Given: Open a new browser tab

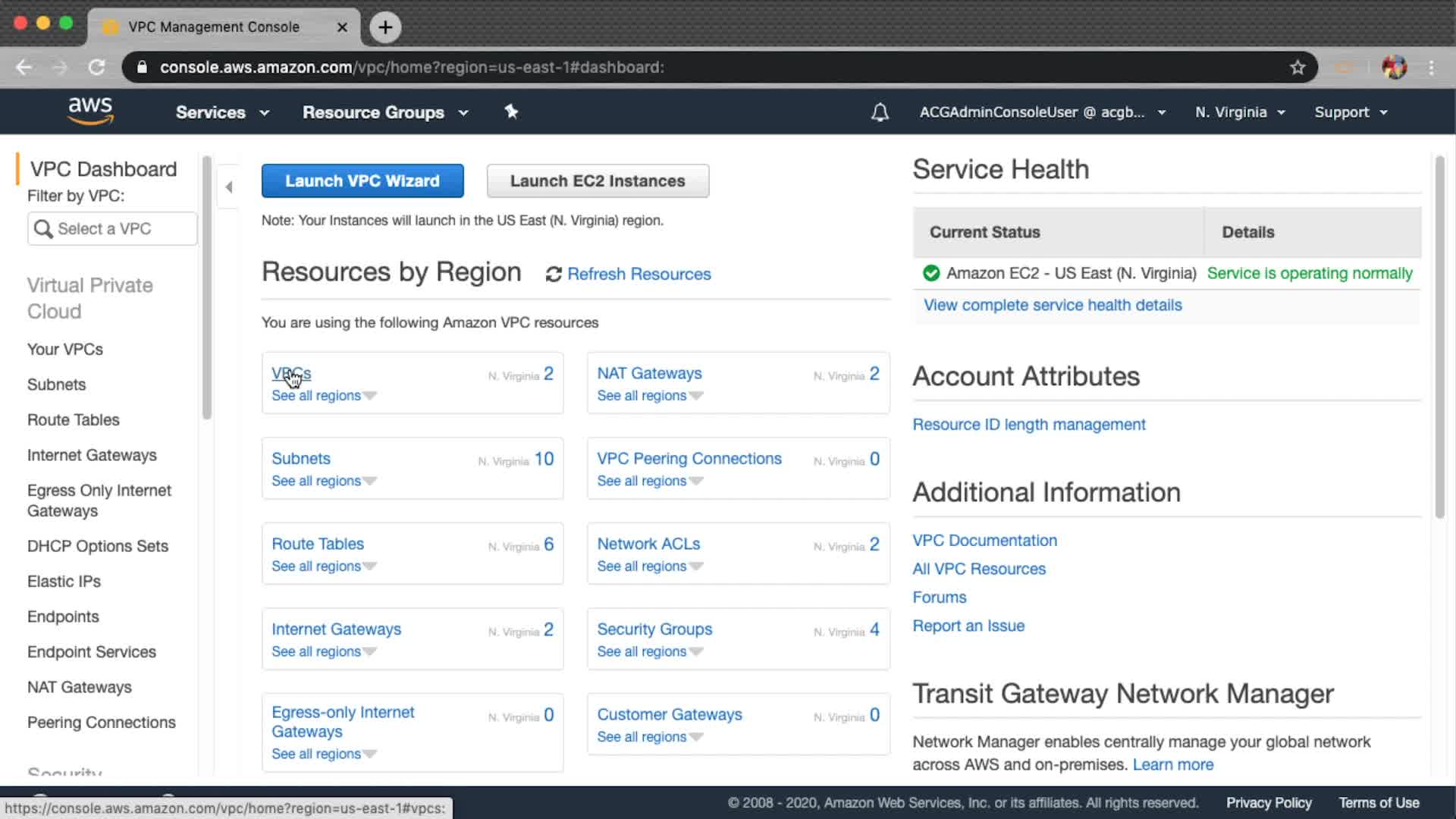Looking at the screenshot, I should pyautogui.click(x=385, y=27).
